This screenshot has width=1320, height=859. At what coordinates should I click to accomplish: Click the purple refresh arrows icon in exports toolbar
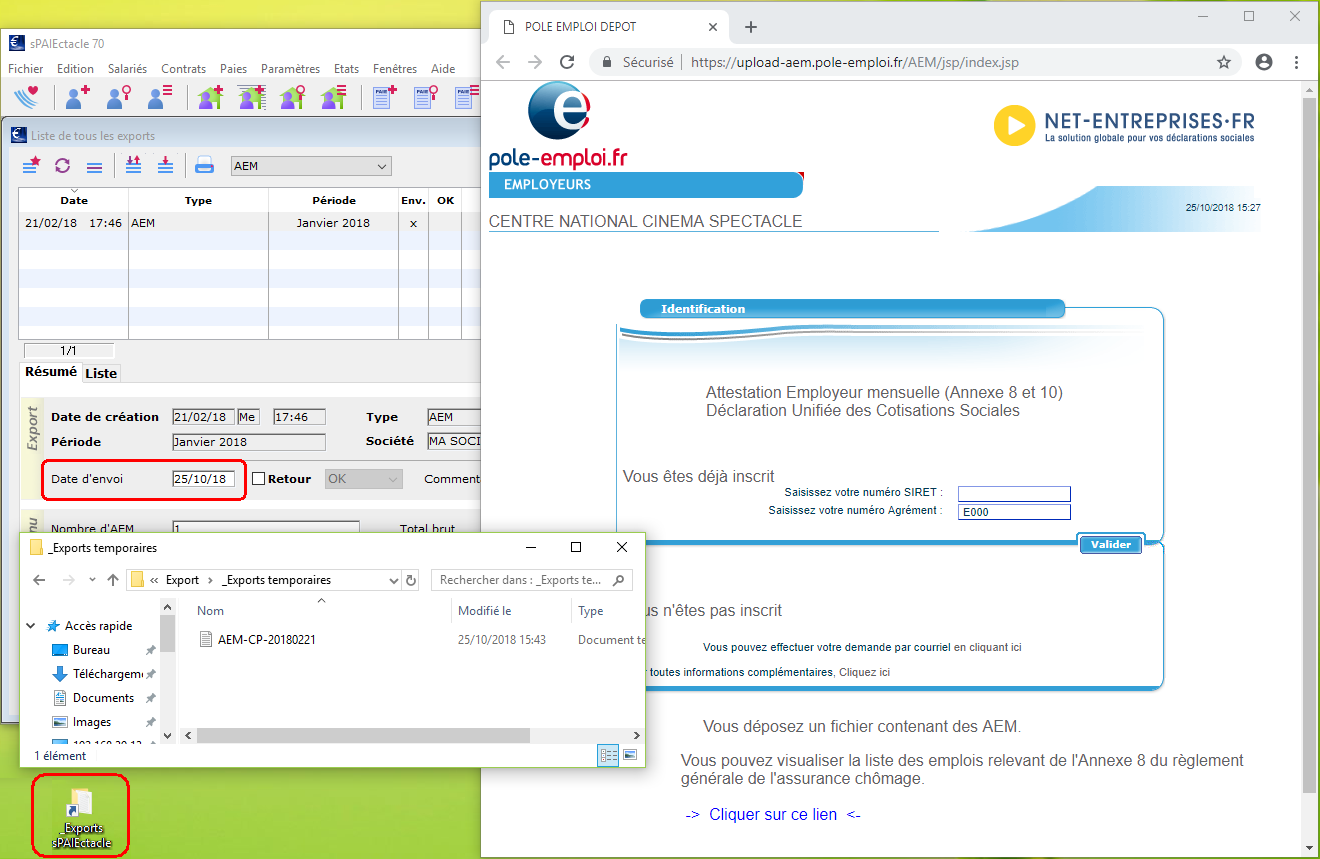[x=63, y=166]
